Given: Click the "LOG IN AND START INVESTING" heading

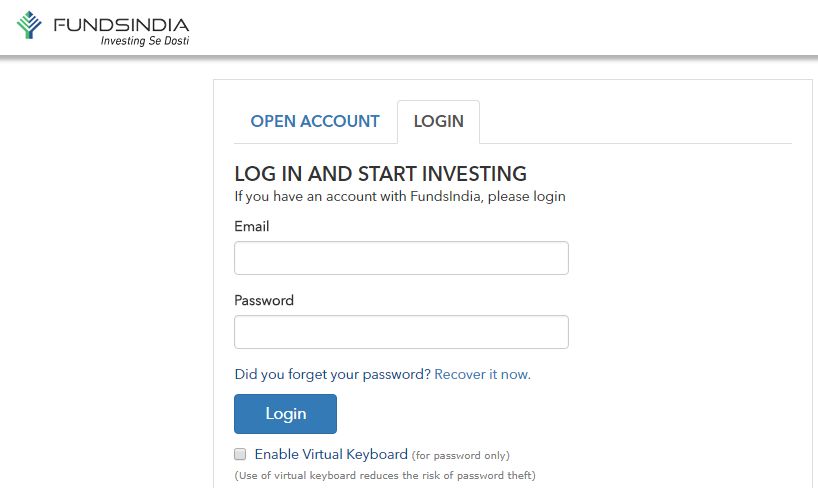Looking at the screenshot, I should point(380,173).
